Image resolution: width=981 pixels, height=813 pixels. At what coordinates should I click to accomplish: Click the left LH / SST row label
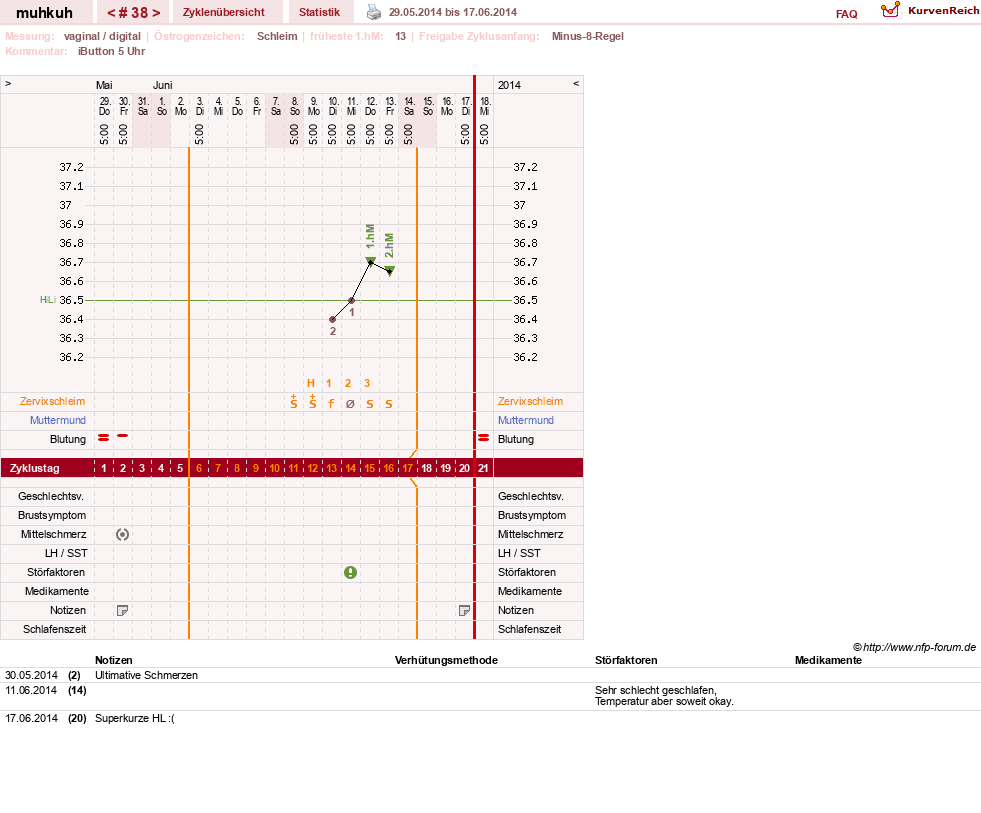tap(66, 553)
